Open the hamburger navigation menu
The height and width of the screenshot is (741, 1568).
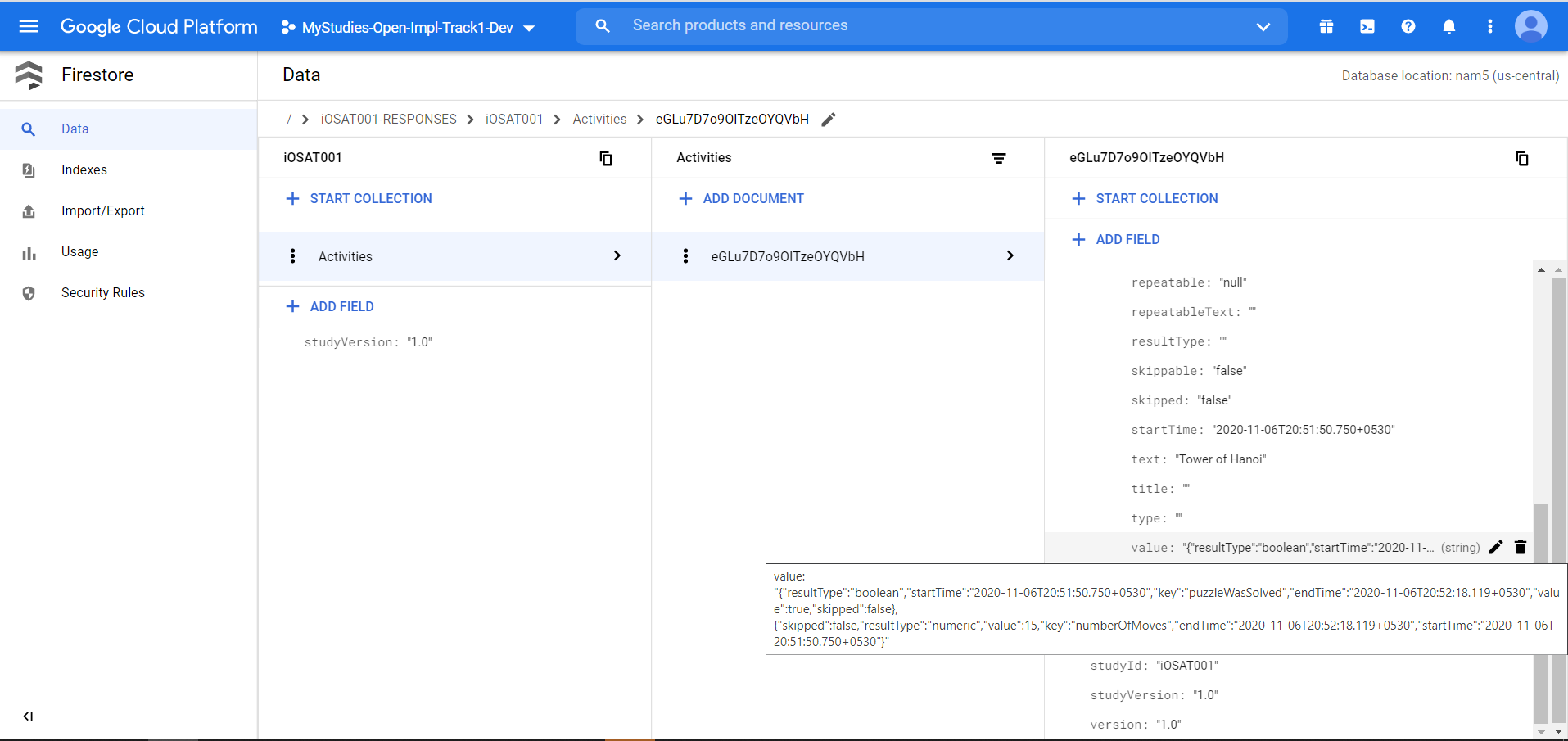tap(29, 27)
